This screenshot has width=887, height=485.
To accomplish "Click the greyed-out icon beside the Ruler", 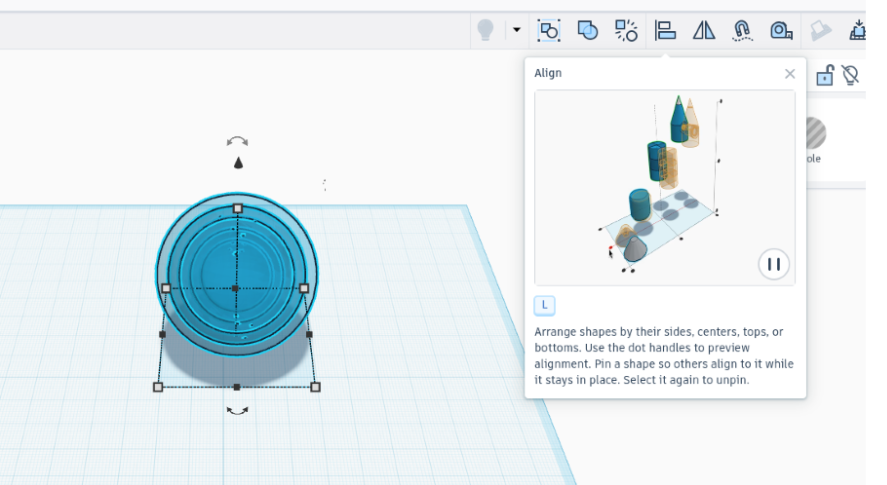I will (820, 31).
